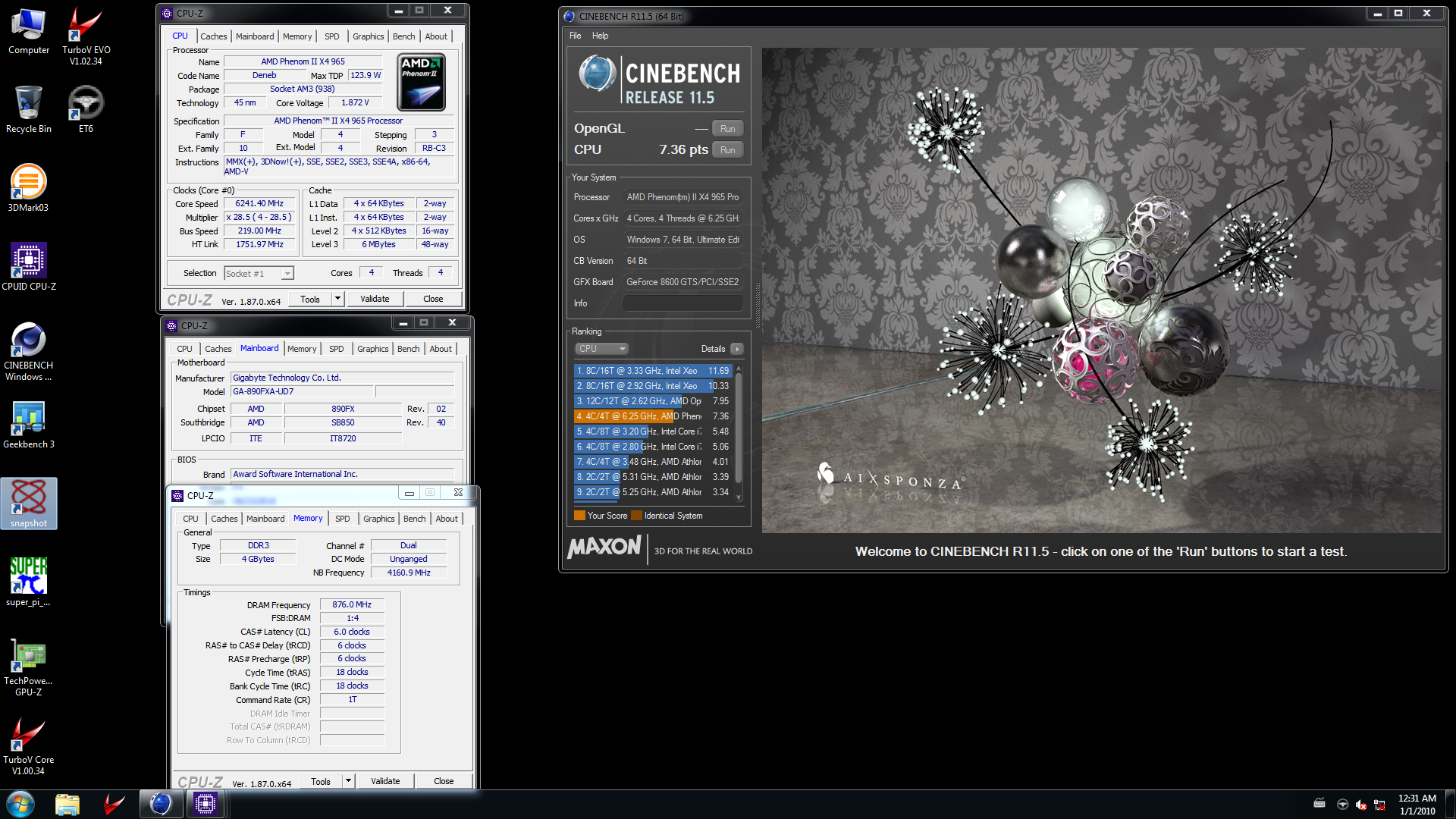
Task: Click Validate in the Memory CPU-Z window
Action: [x=385, y=780]
